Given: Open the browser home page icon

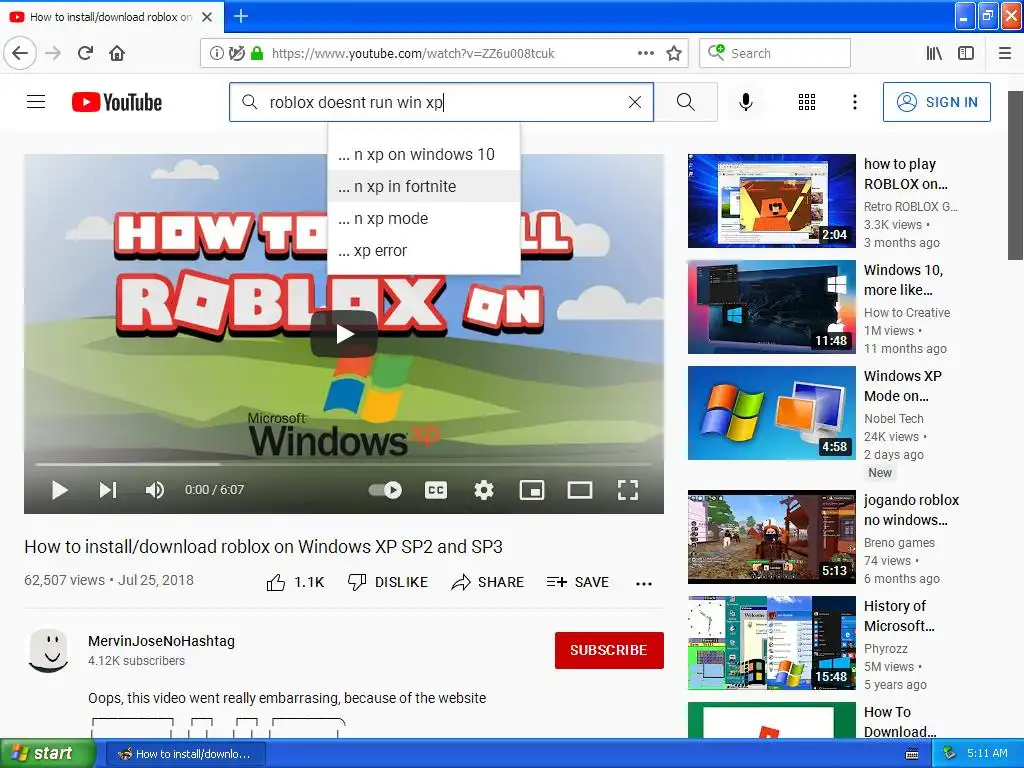Looking at the screenshot, I should click(117, 53).
